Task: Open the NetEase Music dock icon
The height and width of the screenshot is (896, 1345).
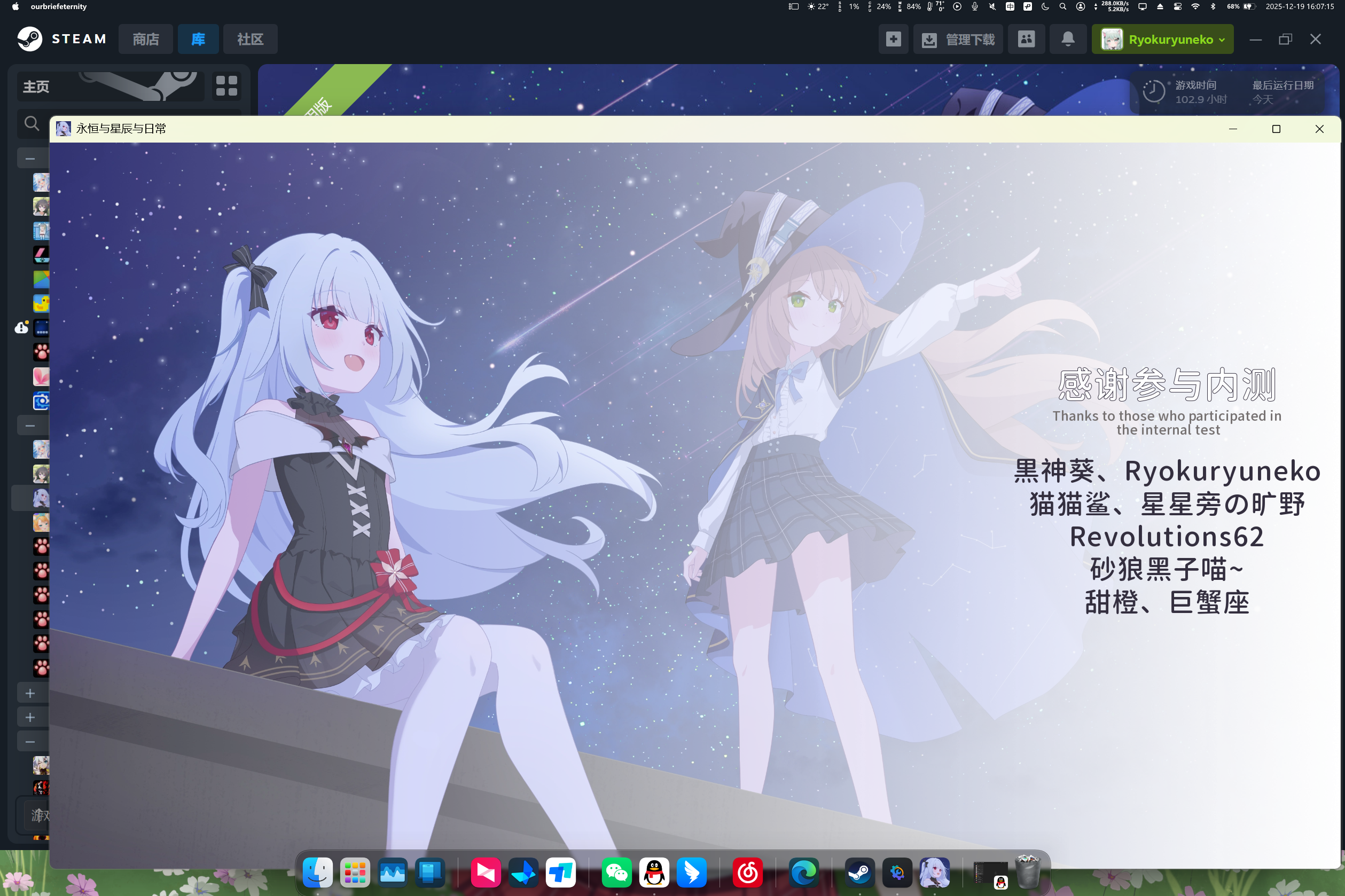Action: (x=747, y=873)
